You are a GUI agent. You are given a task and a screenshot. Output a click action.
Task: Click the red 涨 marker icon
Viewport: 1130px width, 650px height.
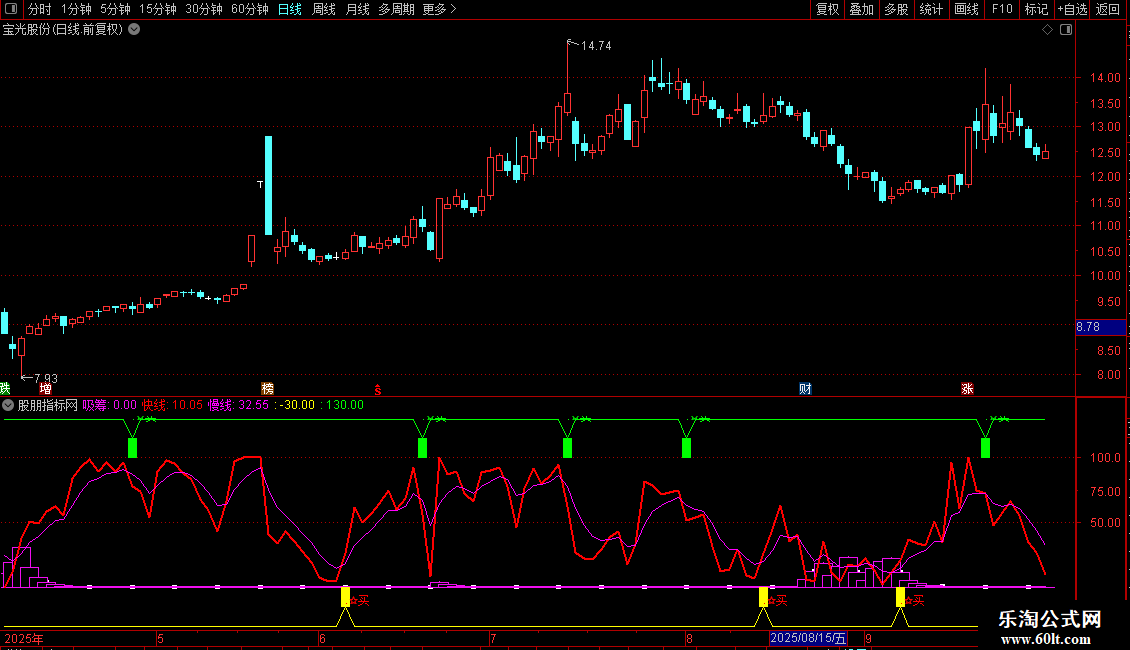coord(967,388)
